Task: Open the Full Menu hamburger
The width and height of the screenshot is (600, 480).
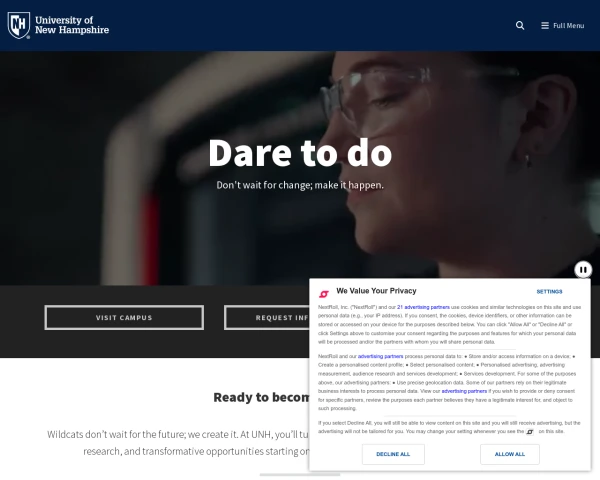Action: click(562, 26)
